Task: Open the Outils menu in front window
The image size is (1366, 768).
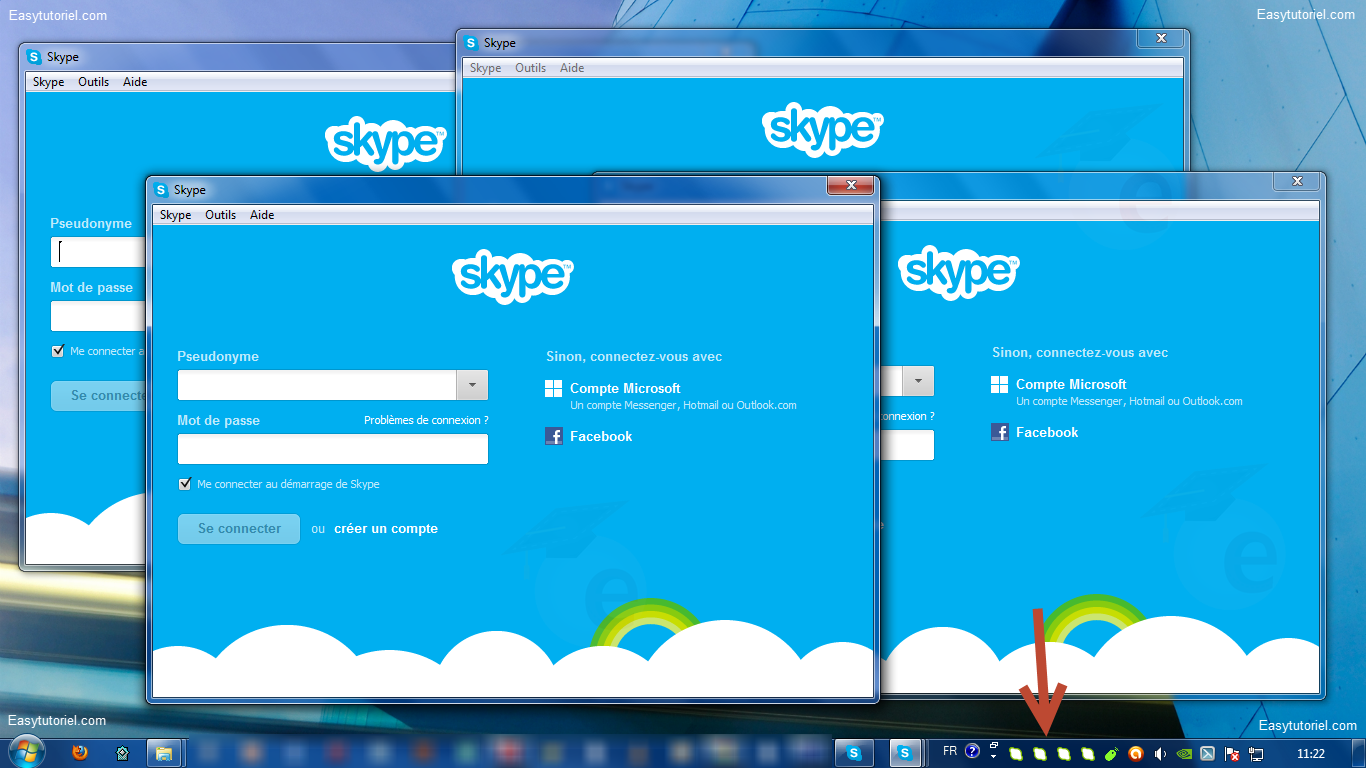Action: [221, 215]
